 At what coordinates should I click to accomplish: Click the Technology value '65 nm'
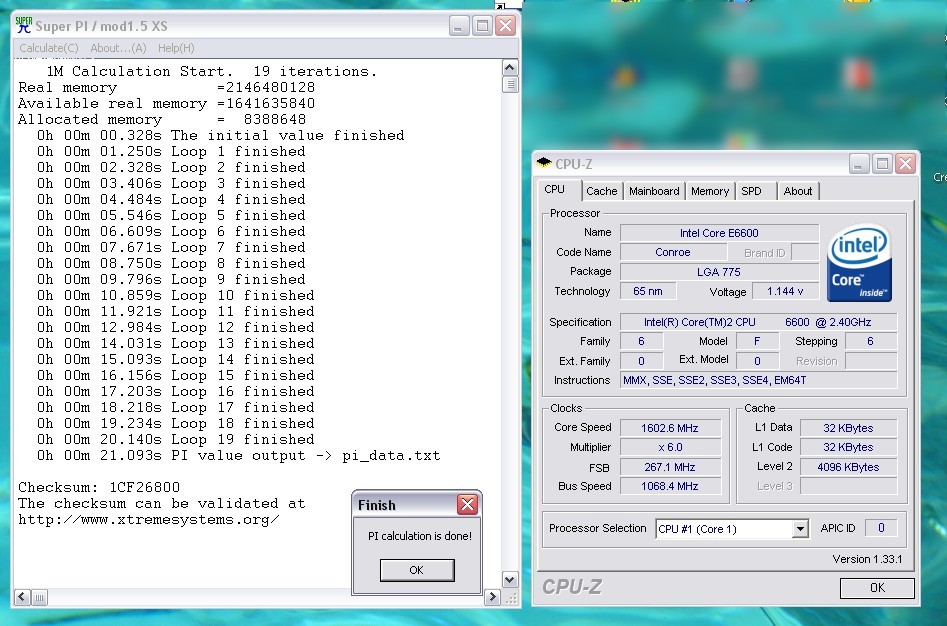click(x=648, y=291)
